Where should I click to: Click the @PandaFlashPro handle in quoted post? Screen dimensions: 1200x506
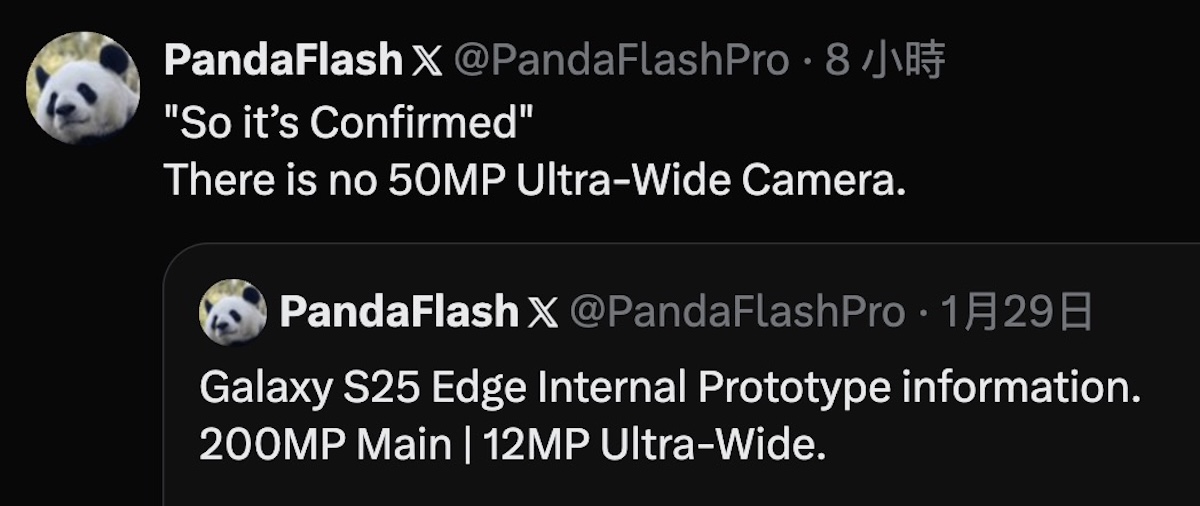pyautogui.click(x=737, y=313)
